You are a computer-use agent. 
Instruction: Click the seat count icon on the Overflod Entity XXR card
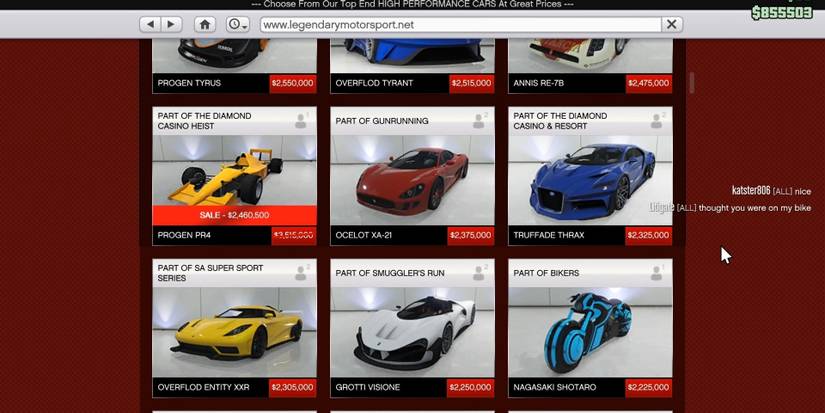301,273
